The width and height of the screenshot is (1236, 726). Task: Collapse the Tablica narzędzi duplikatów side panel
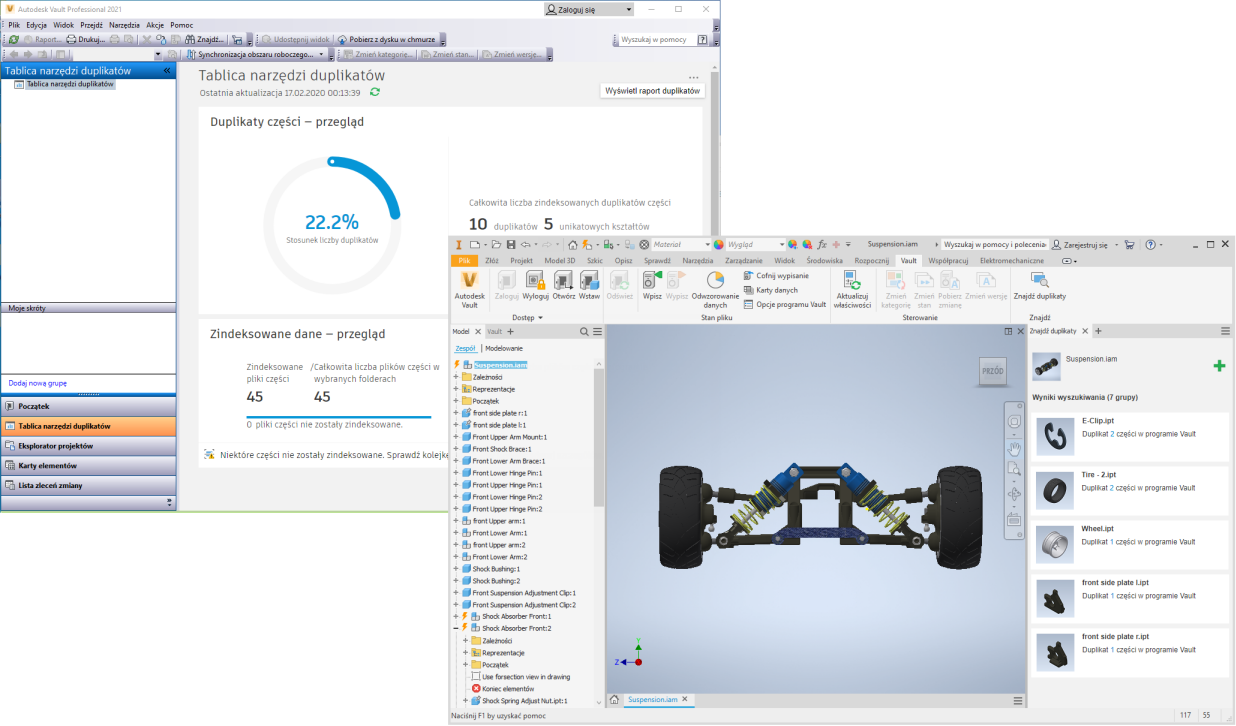tap(167, 71)
